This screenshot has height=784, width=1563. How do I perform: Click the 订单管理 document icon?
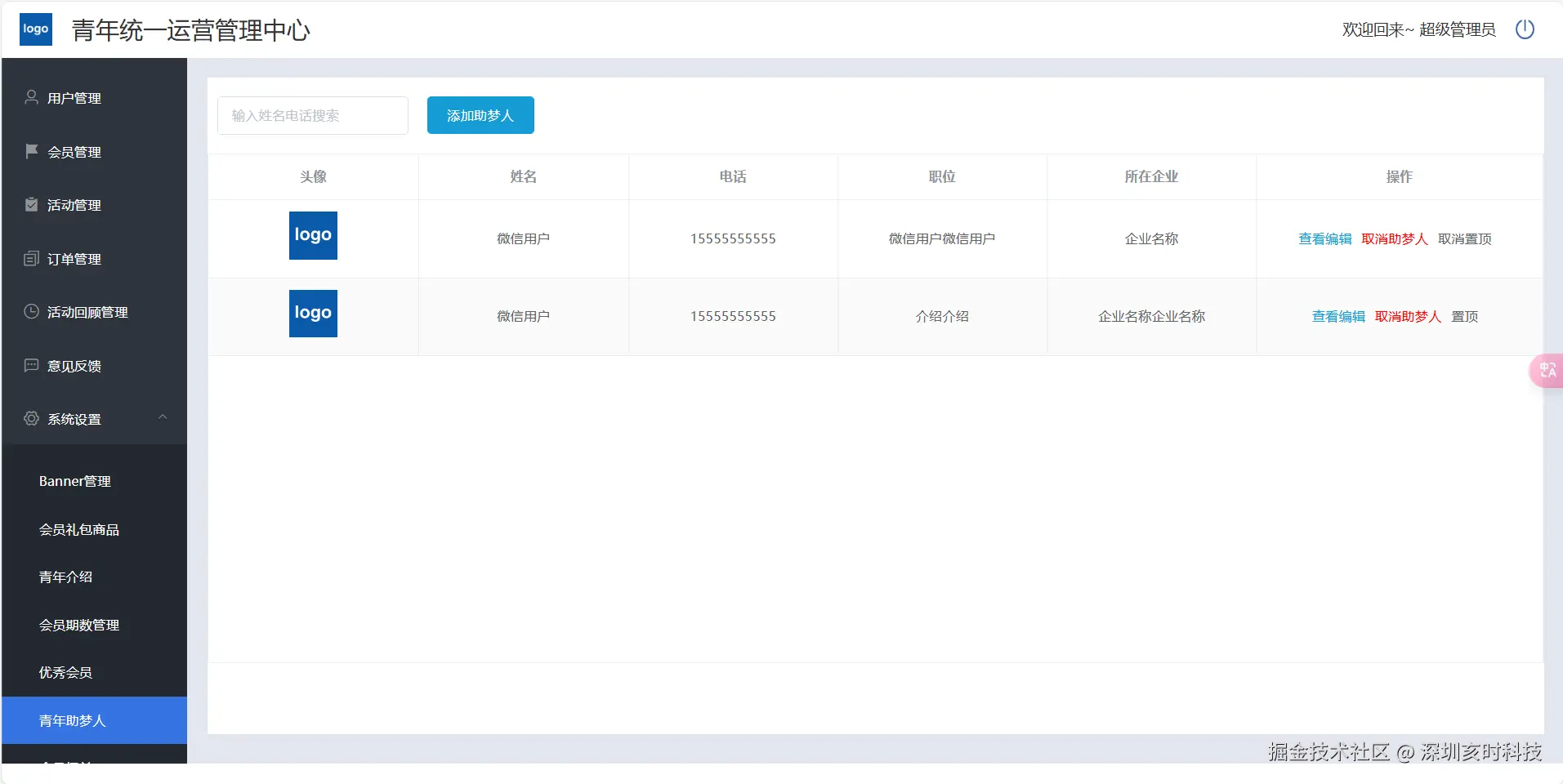[32, 258]
